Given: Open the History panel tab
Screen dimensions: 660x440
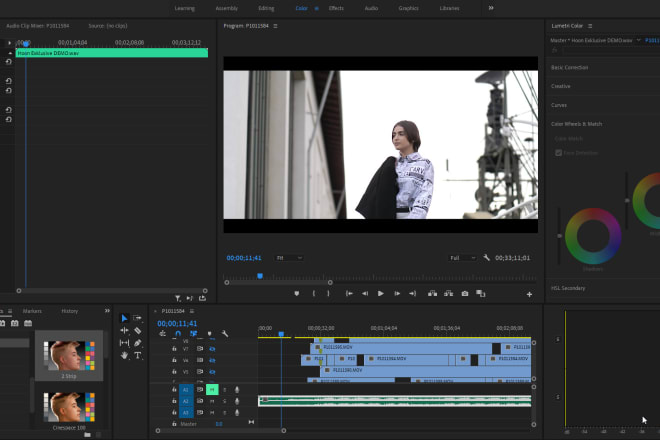Looking at the screenshot, I should [x=70, y=311].
